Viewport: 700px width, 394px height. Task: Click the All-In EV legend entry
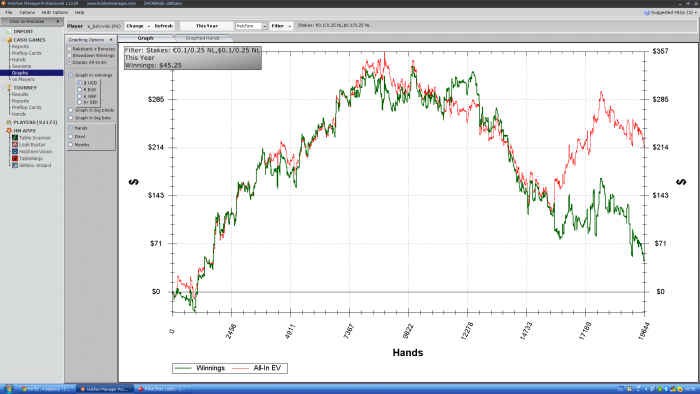pyautogui.click(x=256, y=368)
